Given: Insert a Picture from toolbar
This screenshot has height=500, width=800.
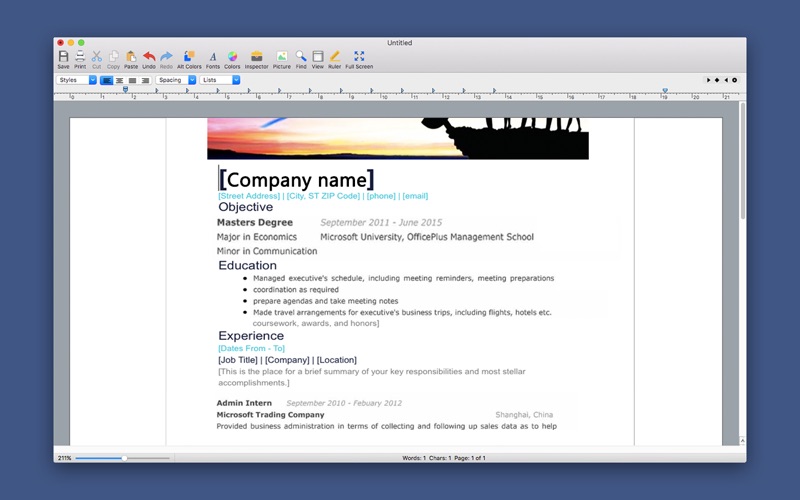Looking at the screenshot, I should [282, 58].
